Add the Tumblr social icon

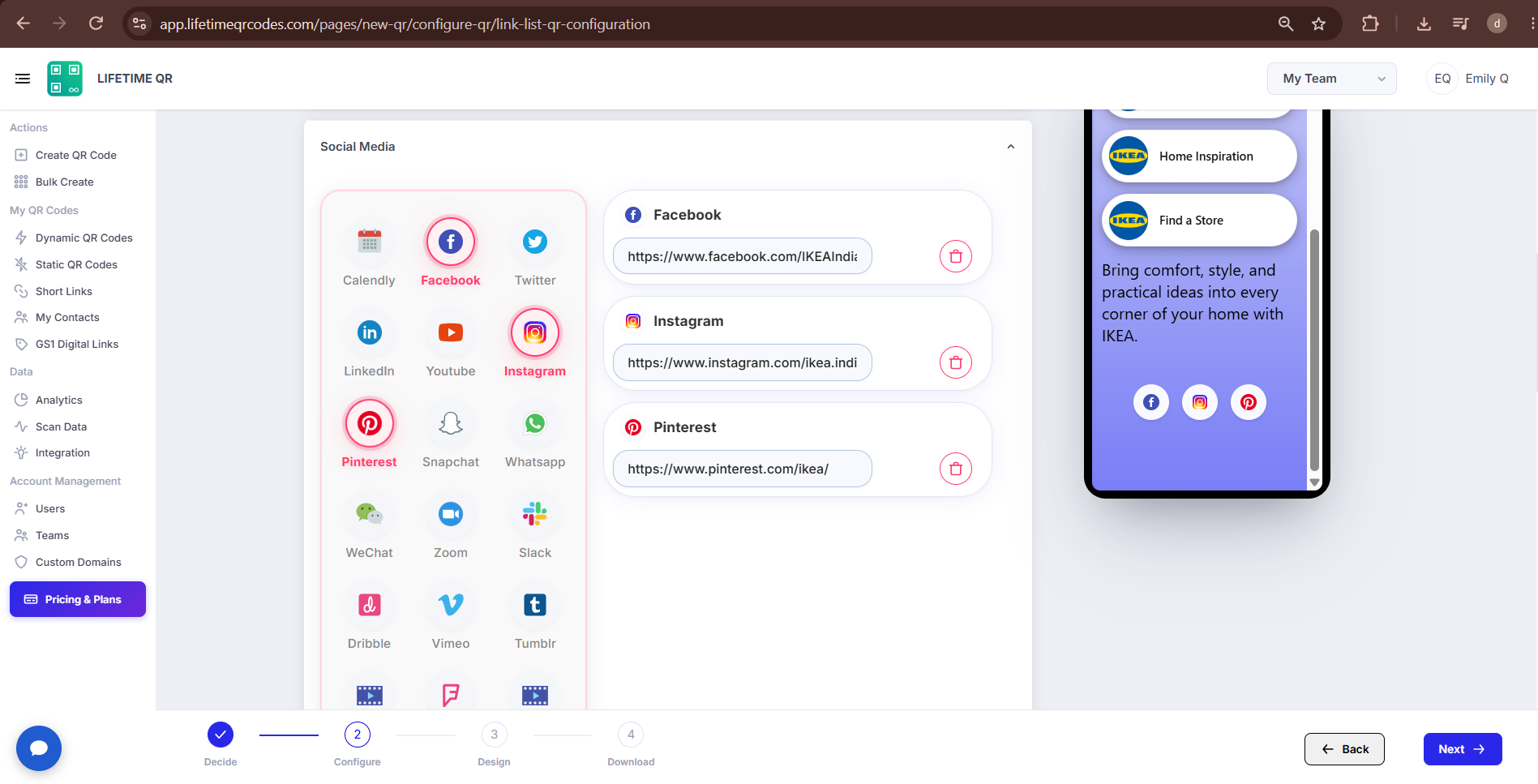[535, 605]
